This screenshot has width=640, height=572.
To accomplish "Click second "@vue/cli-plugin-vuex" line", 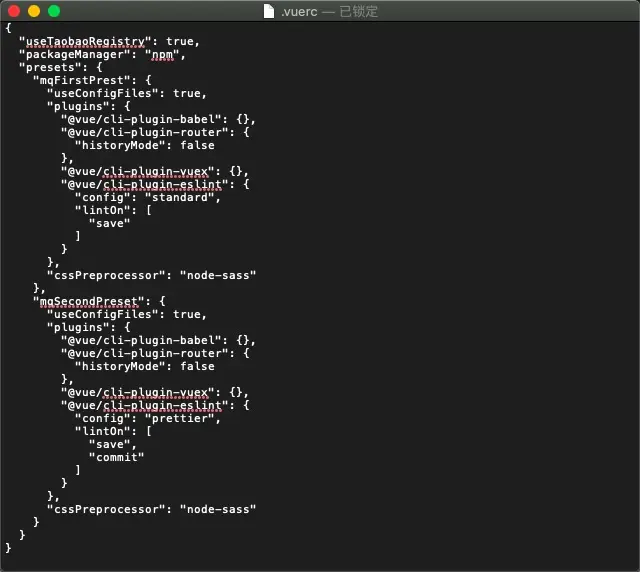I will point(155,393).
